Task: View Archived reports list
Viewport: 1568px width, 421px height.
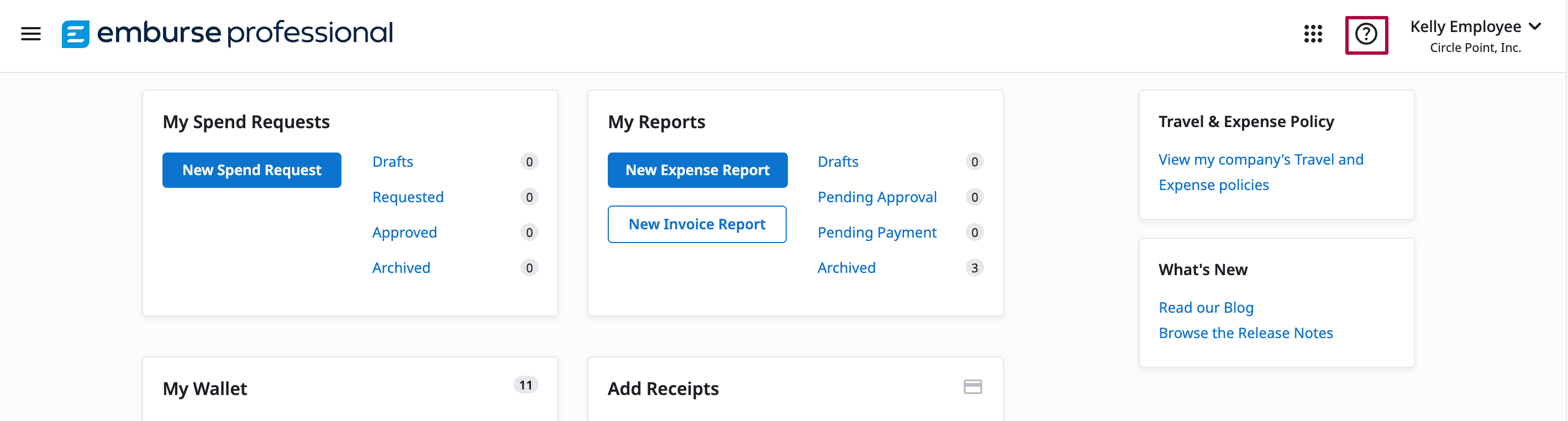Action: pyautogui.click(x=846, y=268)
